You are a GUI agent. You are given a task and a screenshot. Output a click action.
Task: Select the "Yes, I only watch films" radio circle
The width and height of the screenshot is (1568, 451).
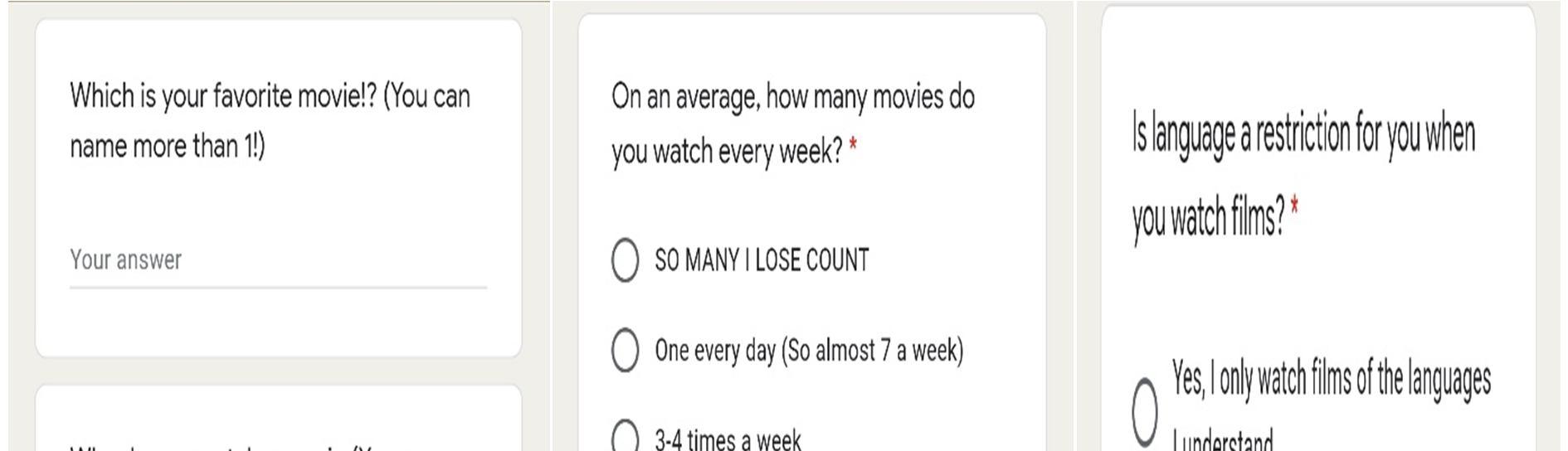click(1145, 412)
